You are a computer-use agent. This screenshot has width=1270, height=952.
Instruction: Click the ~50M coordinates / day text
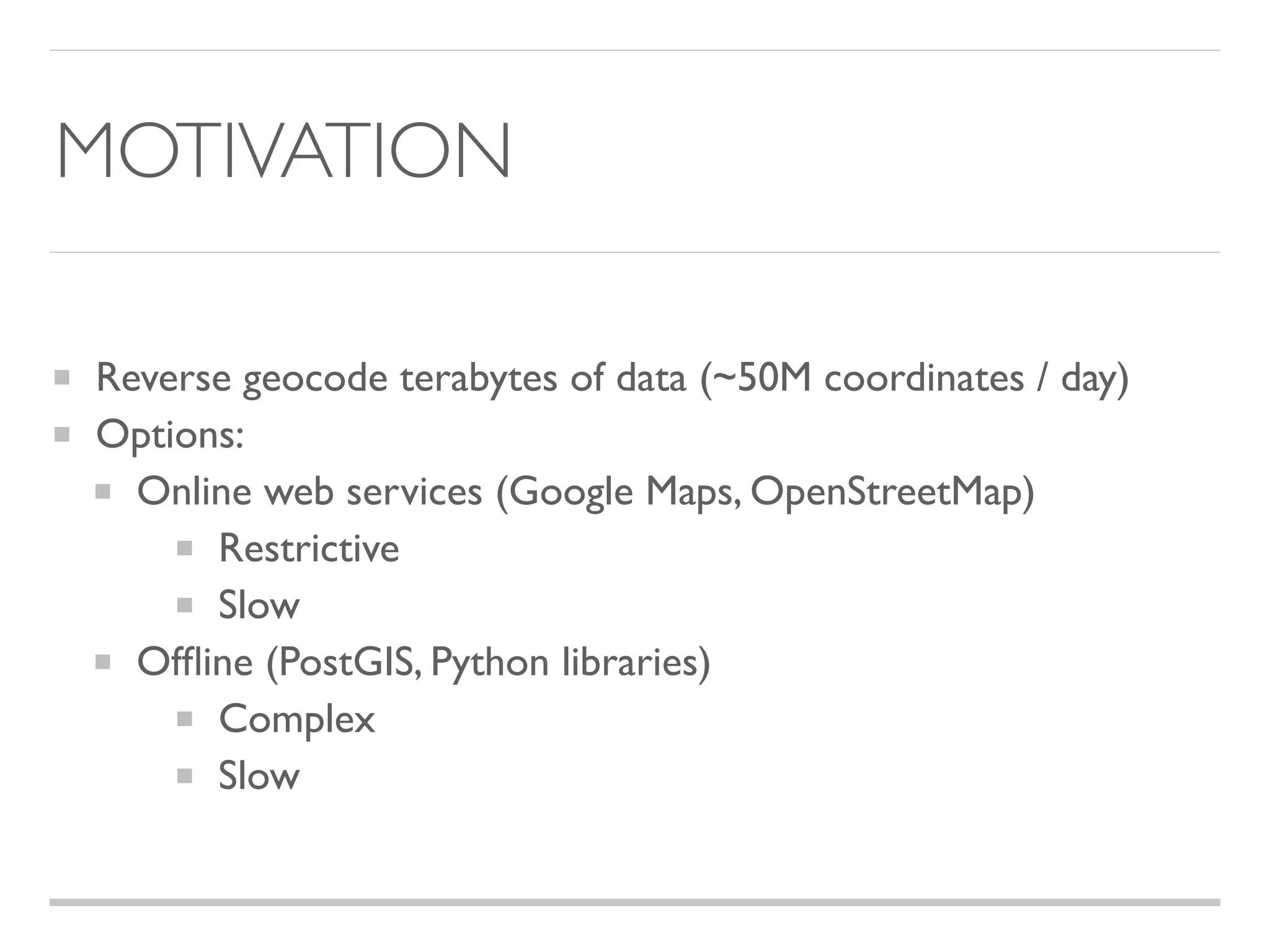pyautogui.click(x=914, y=377)
